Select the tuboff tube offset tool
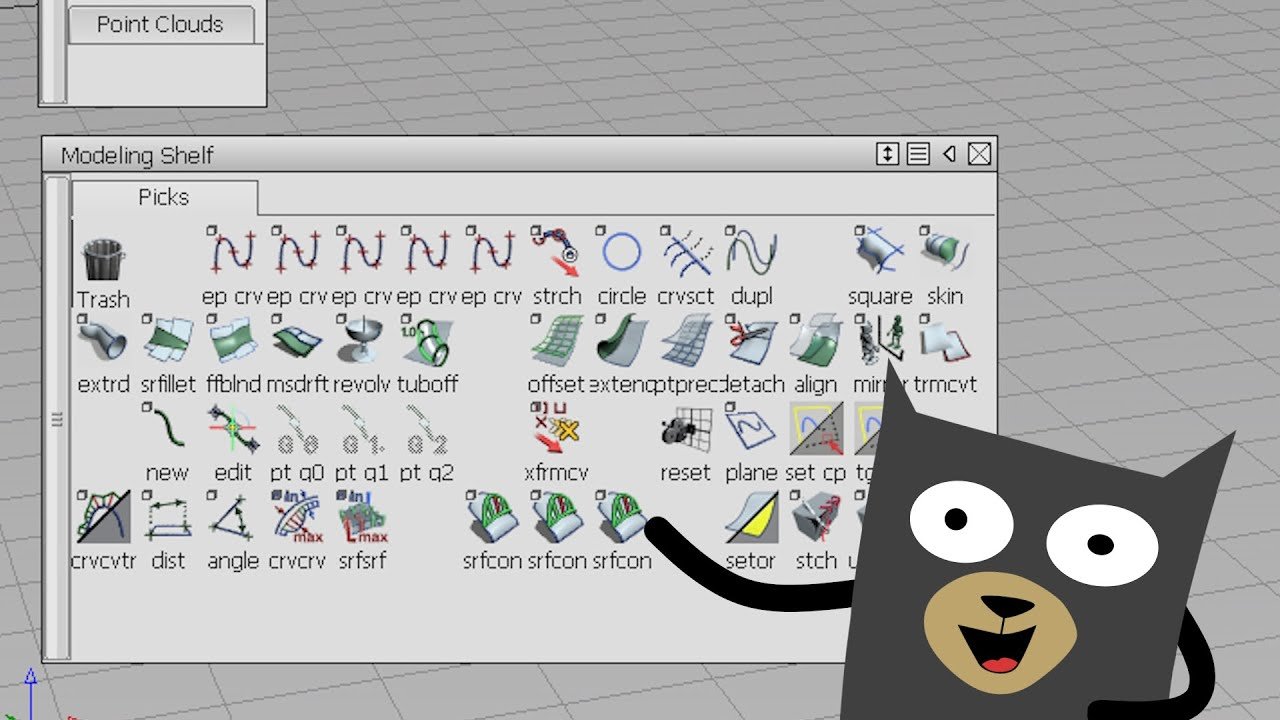The width and height of the screenshot is (1280, 720). tap(427, 340)
